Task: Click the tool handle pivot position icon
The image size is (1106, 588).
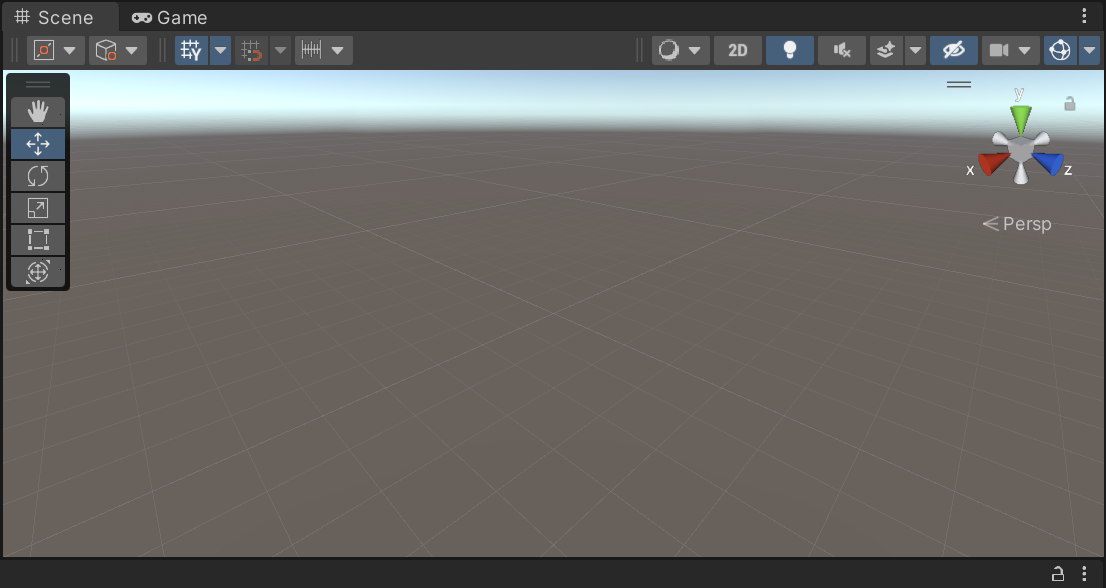Action: (x=44, y=50)
